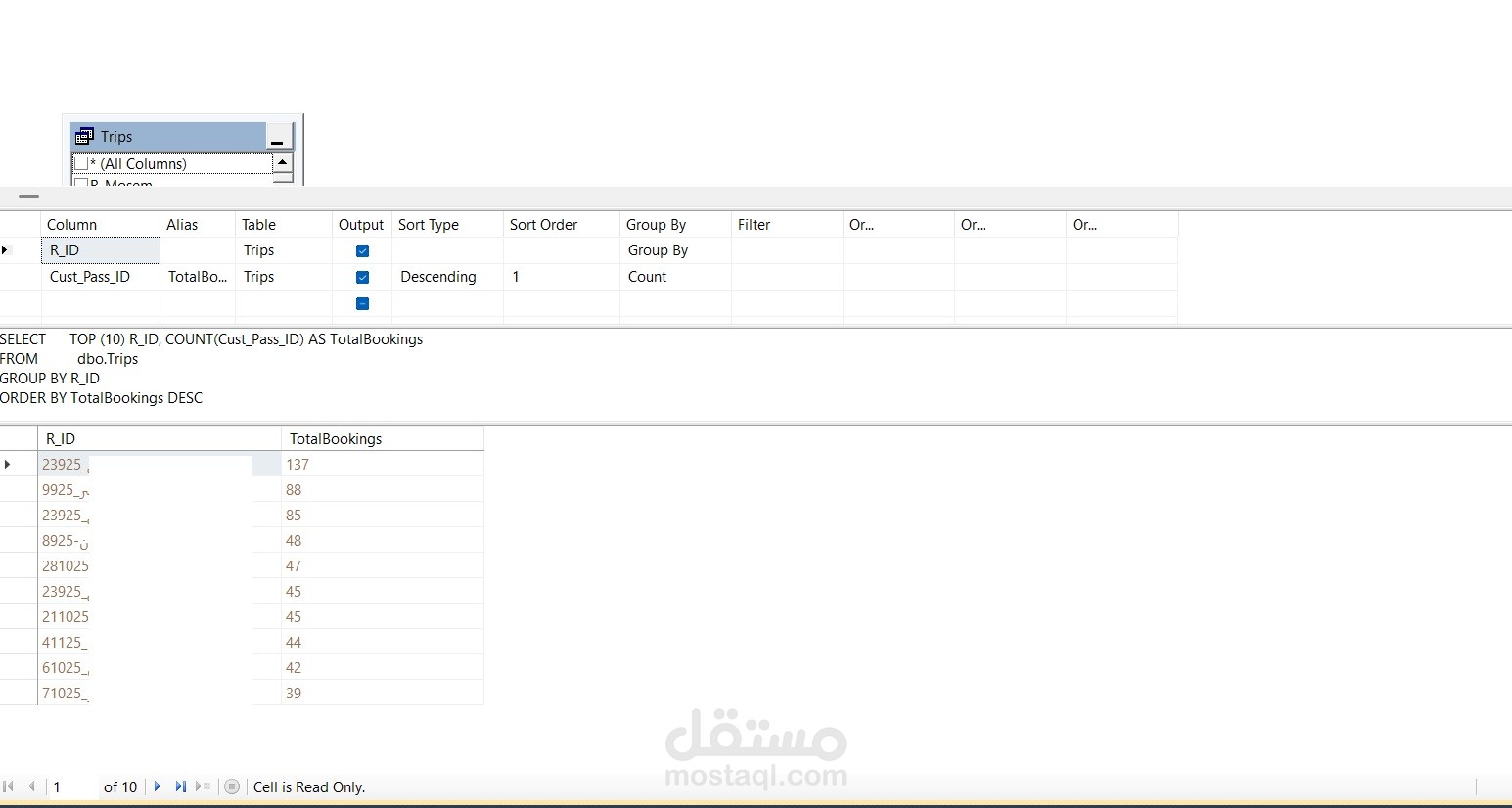Image resolution: width=1512 pixels, height=808 pixels.
Task: Go to previous record in results navigator
Action: pyautogui.click(x=31, y=786)
